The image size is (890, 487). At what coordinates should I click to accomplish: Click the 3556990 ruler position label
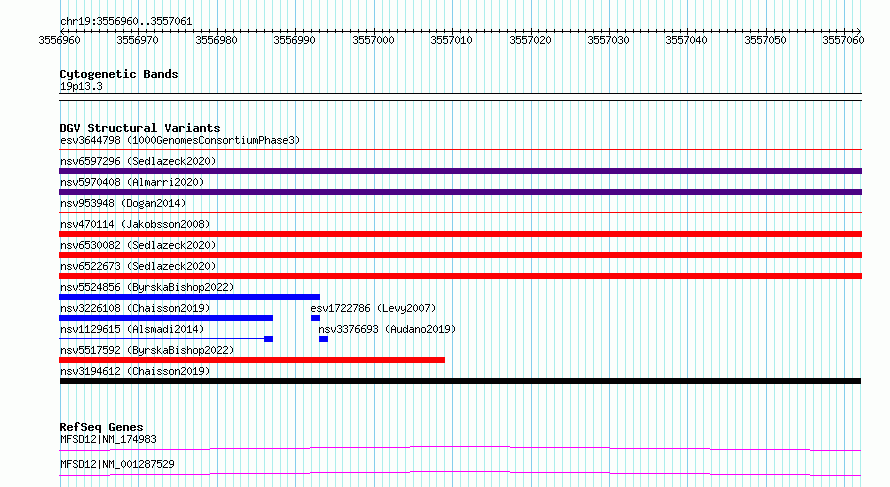click(x=295, y=40)
